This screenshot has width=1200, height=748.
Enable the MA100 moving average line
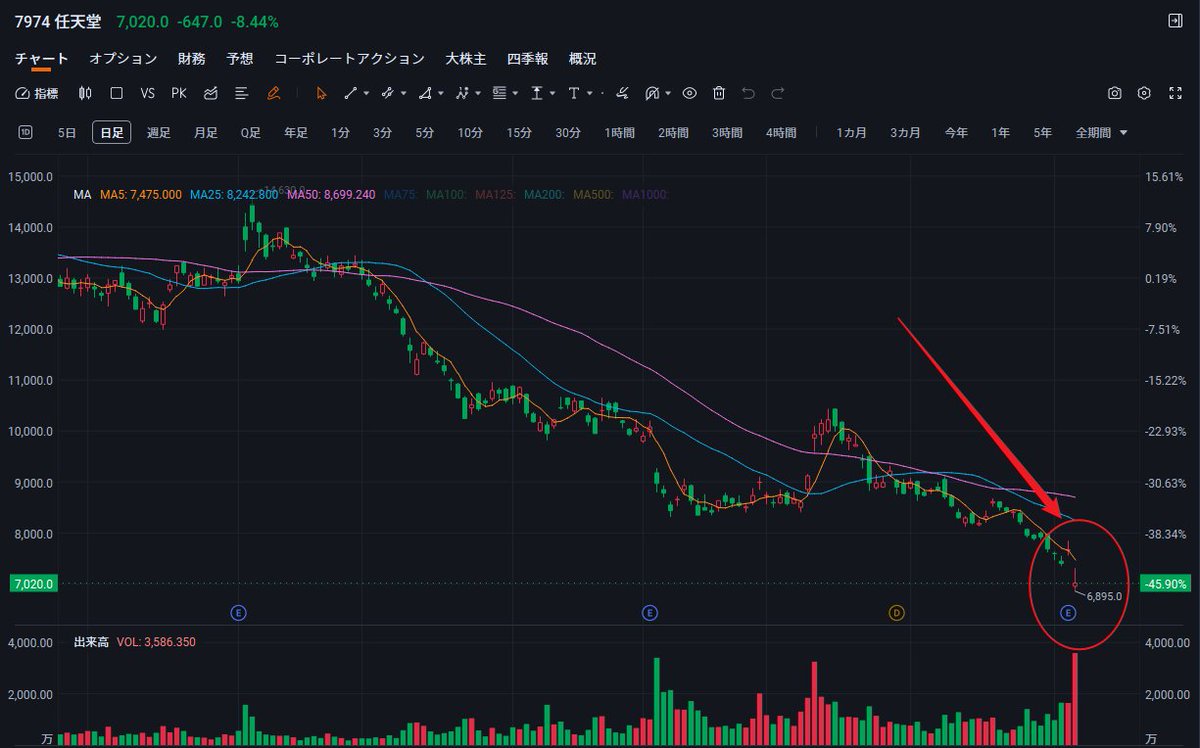446,194
